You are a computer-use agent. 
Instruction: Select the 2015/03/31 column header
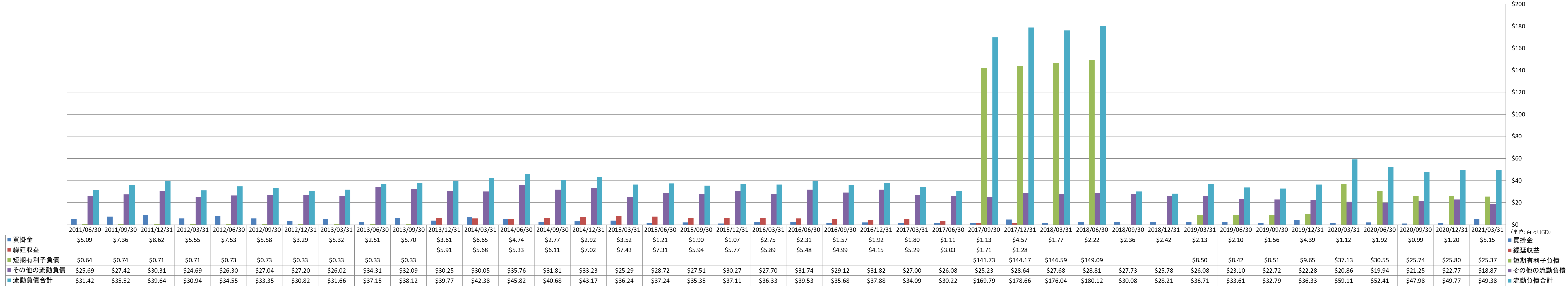pyautogui.click(x=624, y=230)
